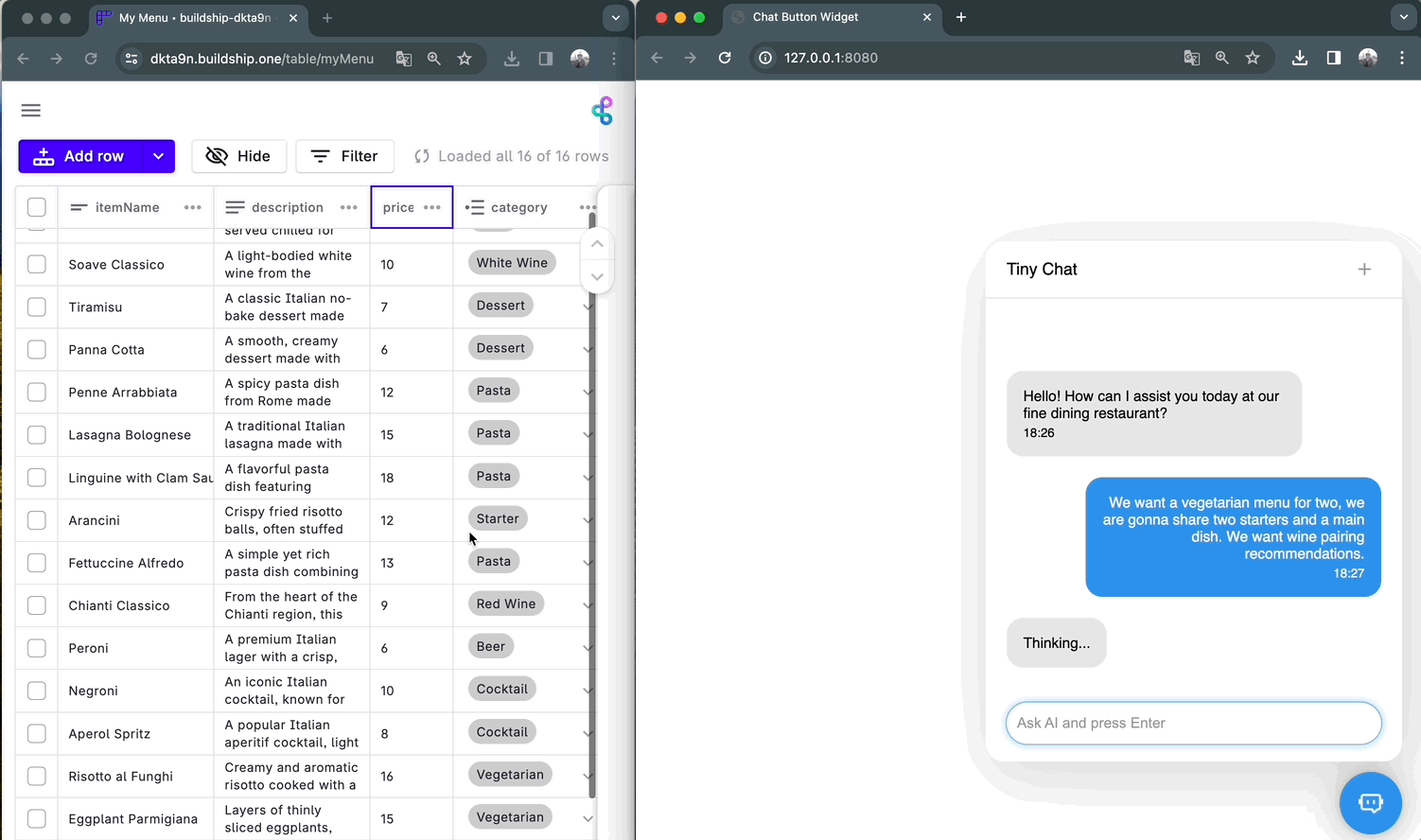Check the Negroni row checkbox
1421x840 pixels.
click(37, 691)
